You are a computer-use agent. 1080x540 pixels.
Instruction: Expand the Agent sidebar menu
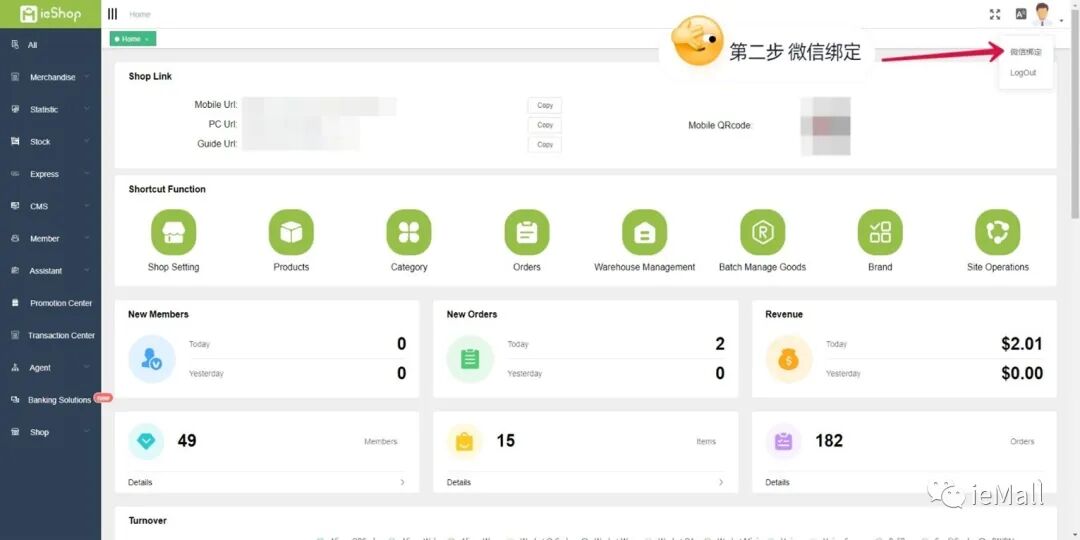(50, 368)
